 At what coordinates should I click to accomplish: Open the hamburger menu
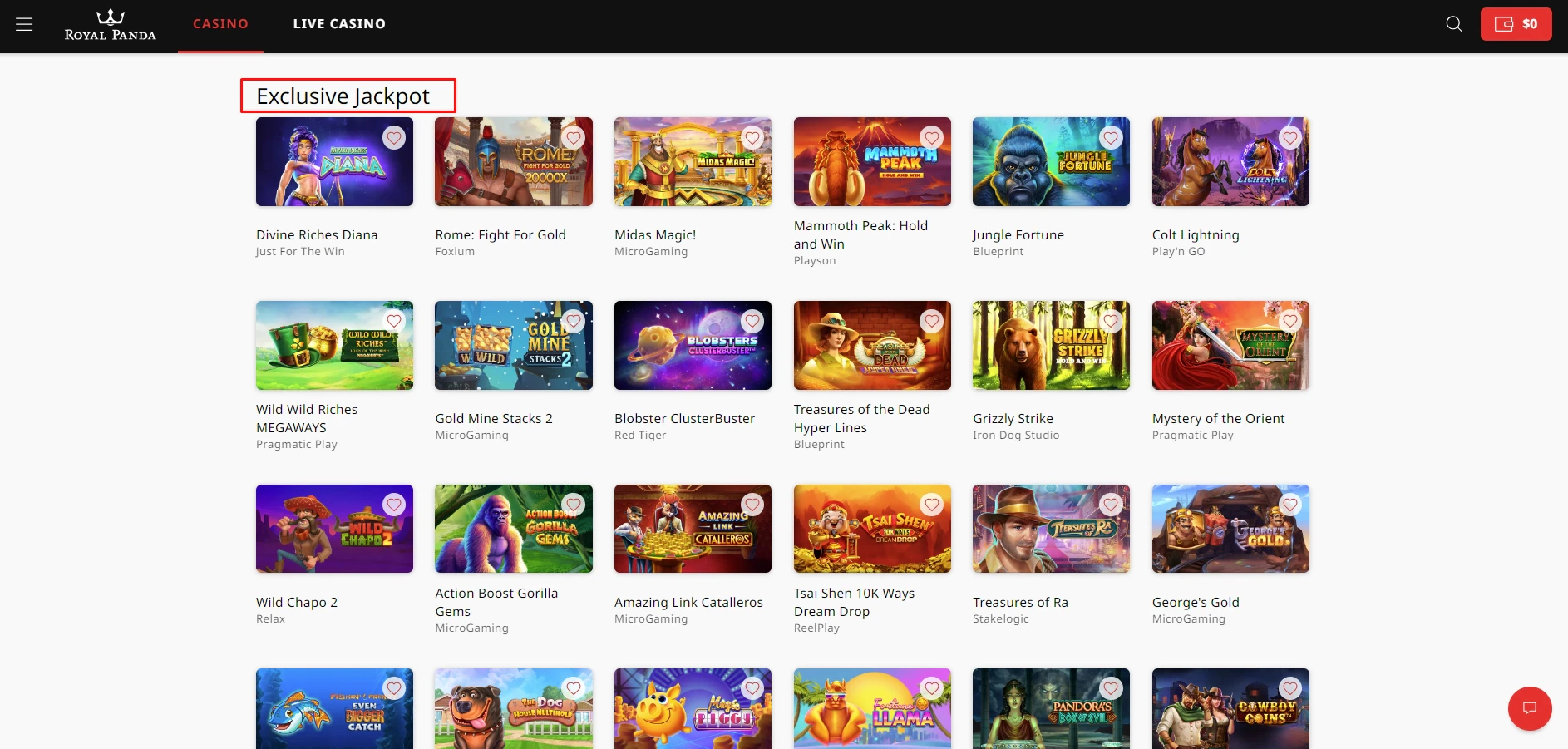[24, 24]
